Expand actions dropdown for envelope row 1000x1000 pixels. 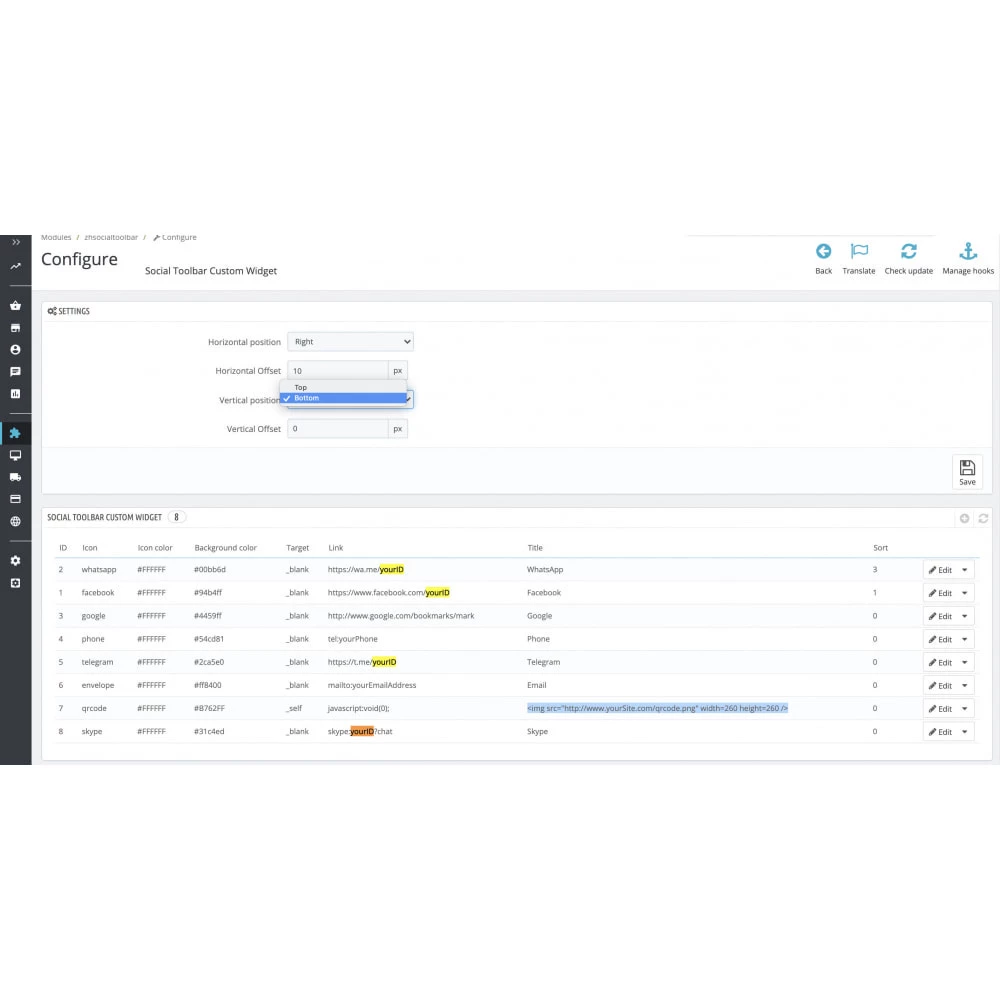pos(965,686)
